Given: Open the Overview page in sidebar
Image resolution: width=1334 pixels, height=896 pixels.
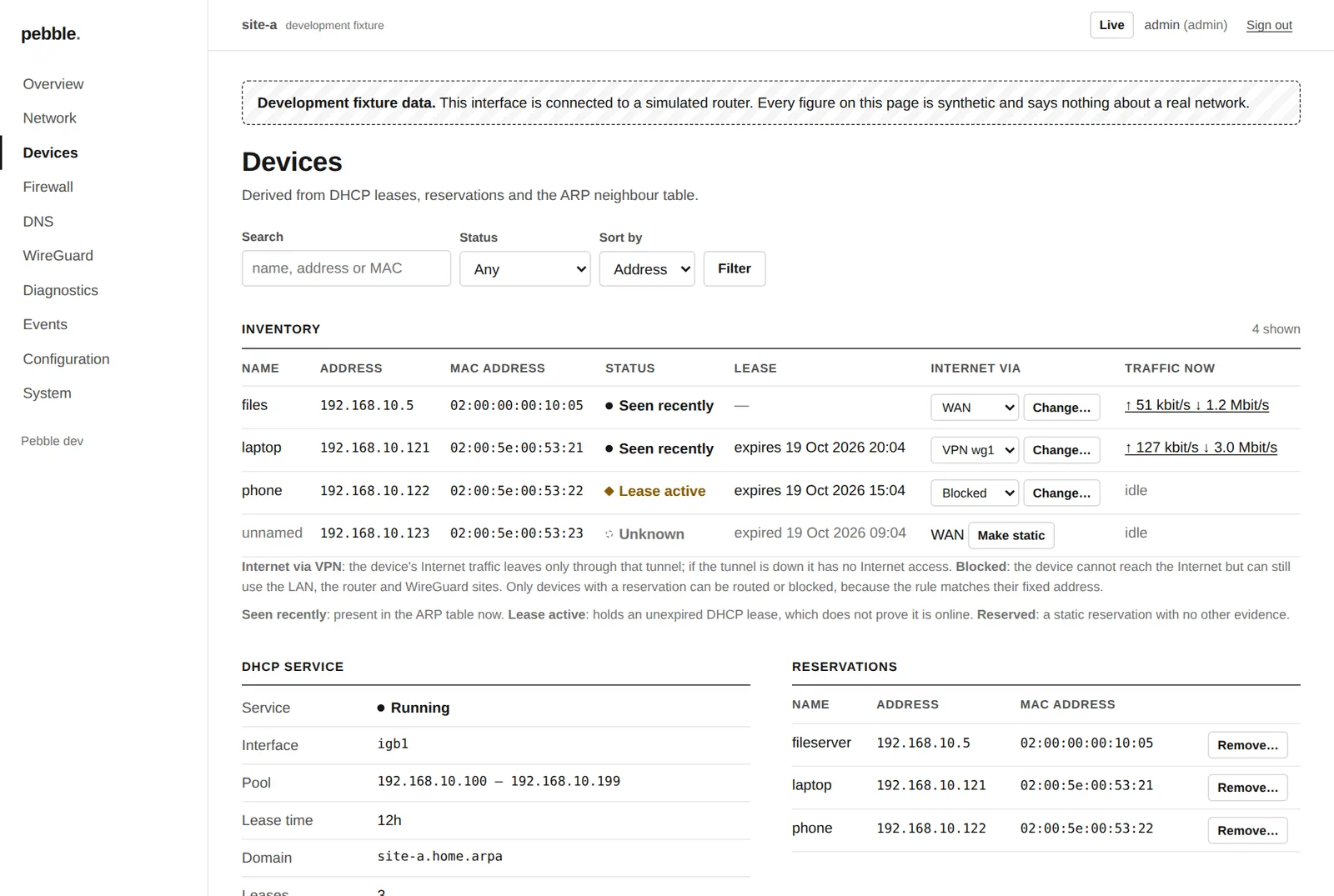Looking at the screenshot, I should point(53,84).
